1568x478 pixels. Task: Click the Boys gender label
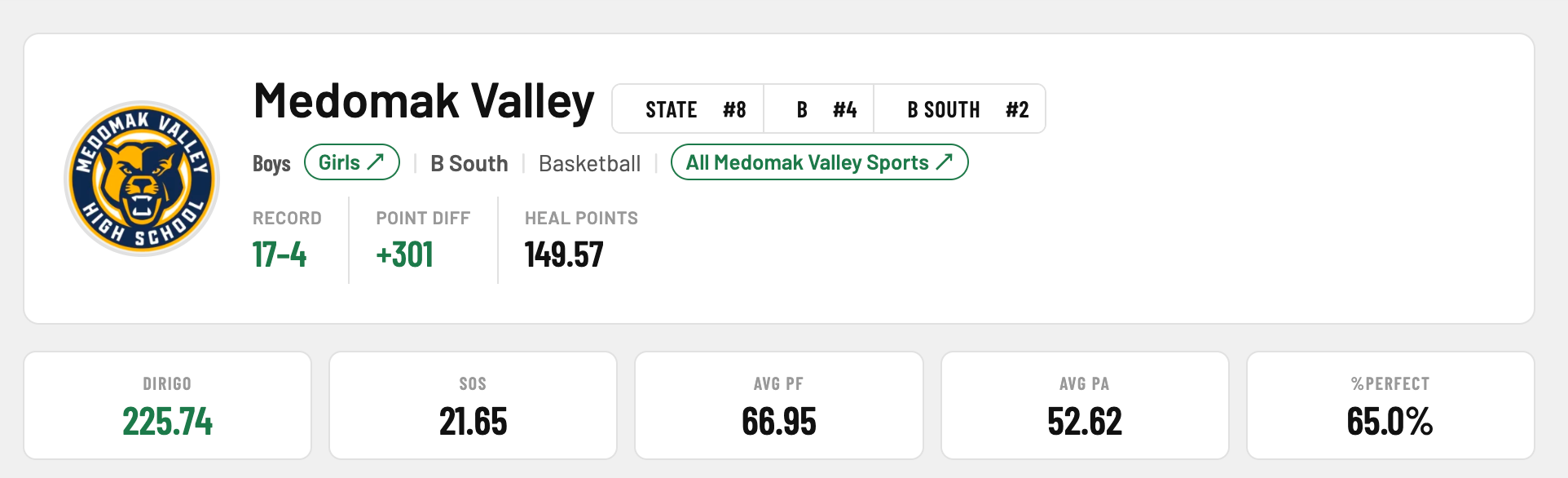(271, 164)
